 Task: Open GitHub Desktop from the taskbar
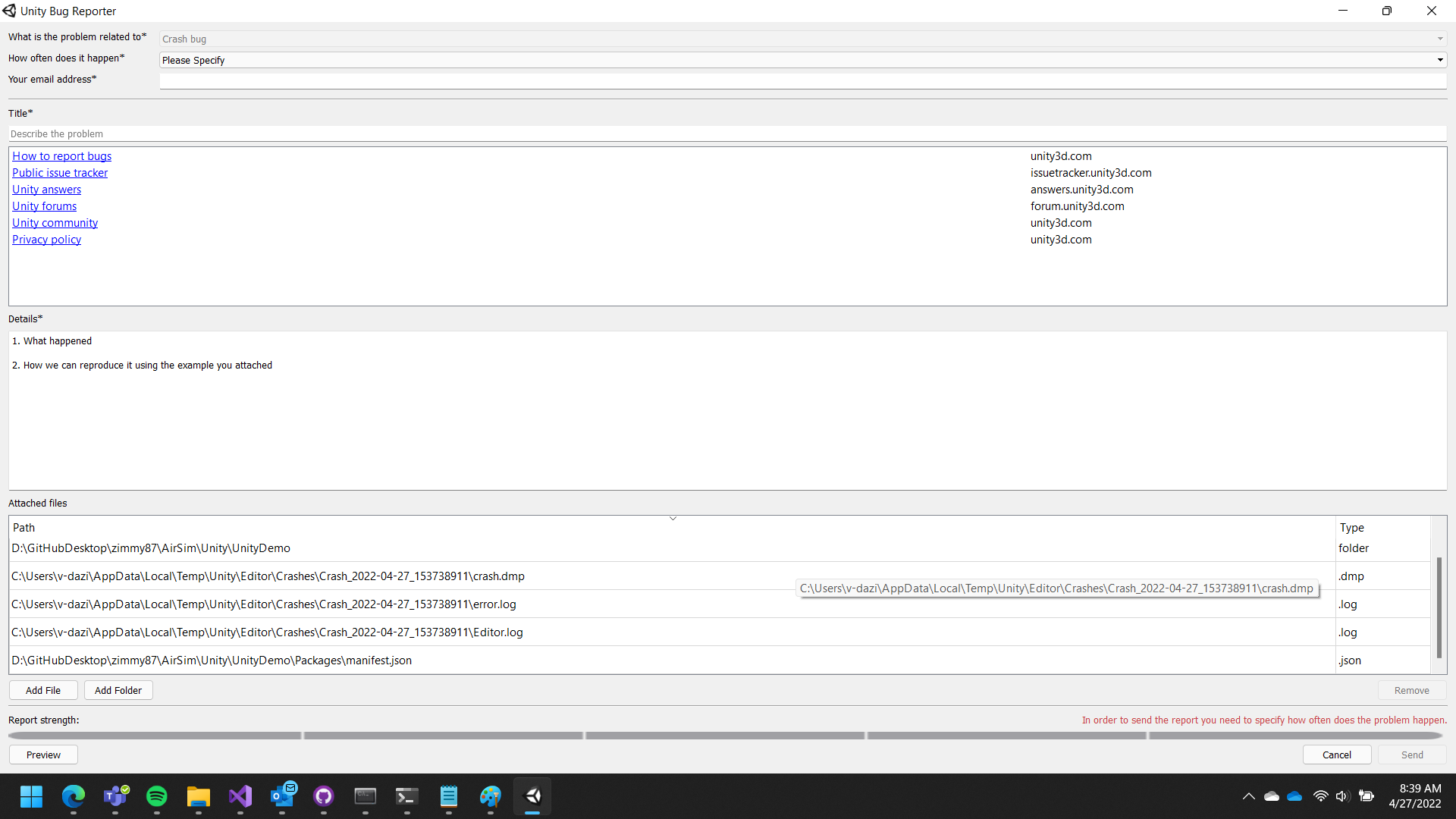pyautogui.click(x=324, y=796)
